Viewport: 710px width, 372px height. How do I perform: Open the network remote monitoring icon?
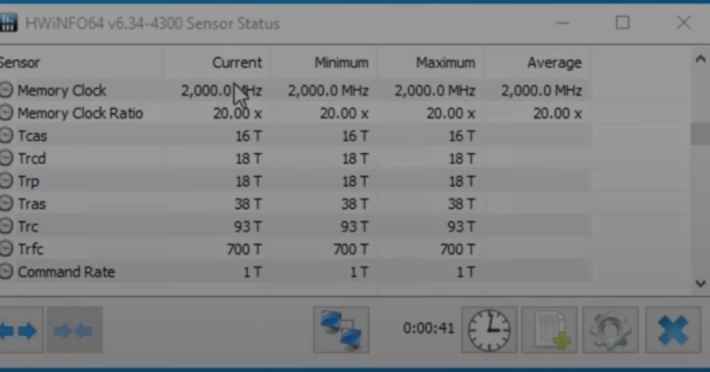341,330
